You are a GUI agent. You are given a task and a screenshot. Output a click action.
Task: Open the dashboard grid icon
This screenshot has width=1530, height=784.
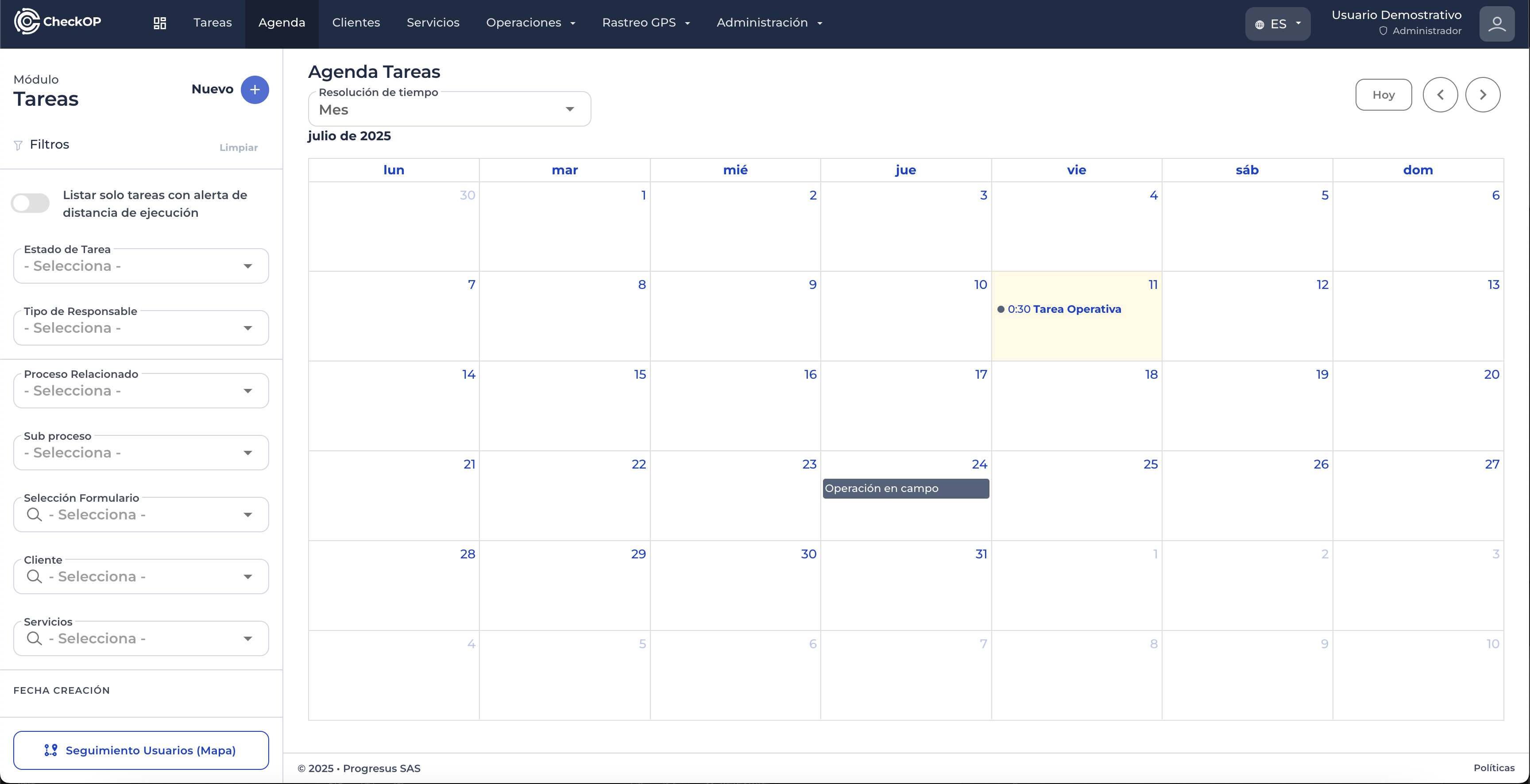[160, 23]
